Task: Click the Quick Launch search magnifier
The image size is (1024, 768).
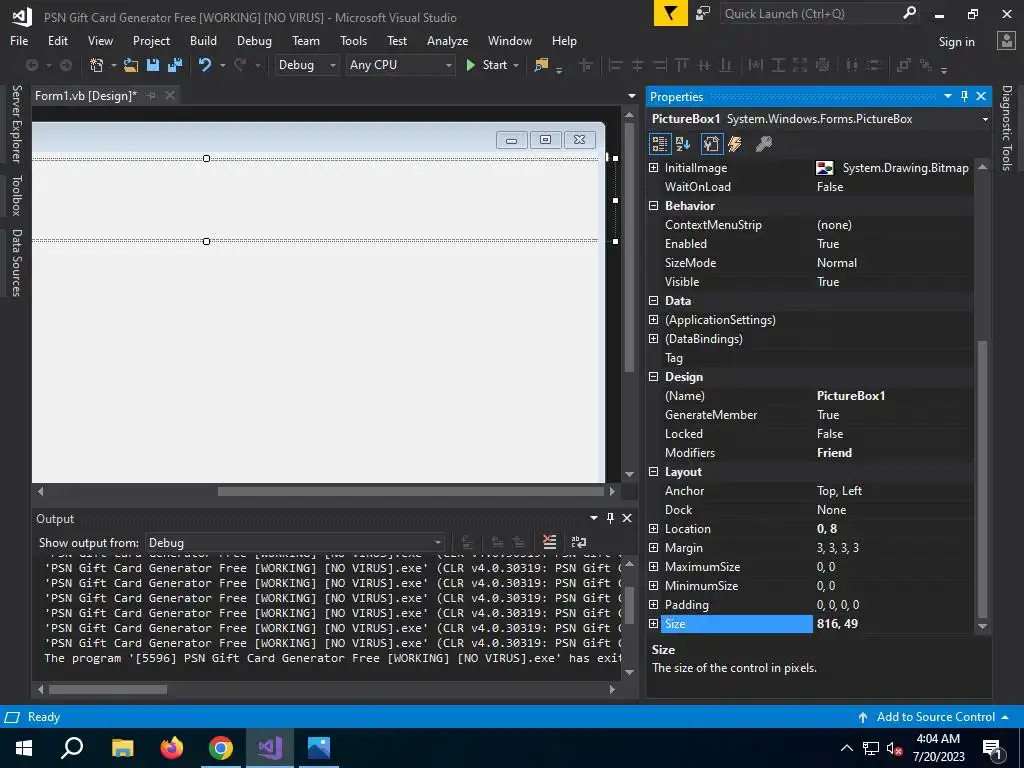Action: coord(908,13)
